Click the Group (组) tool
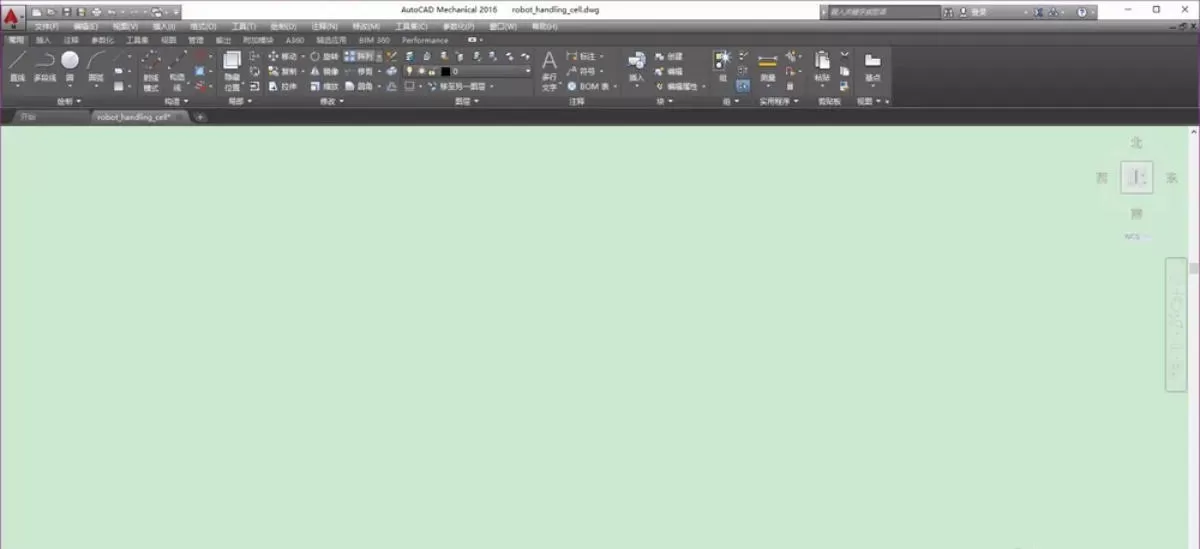The height and width of the screenshot is (549, 1200). (x=722, y=64)
